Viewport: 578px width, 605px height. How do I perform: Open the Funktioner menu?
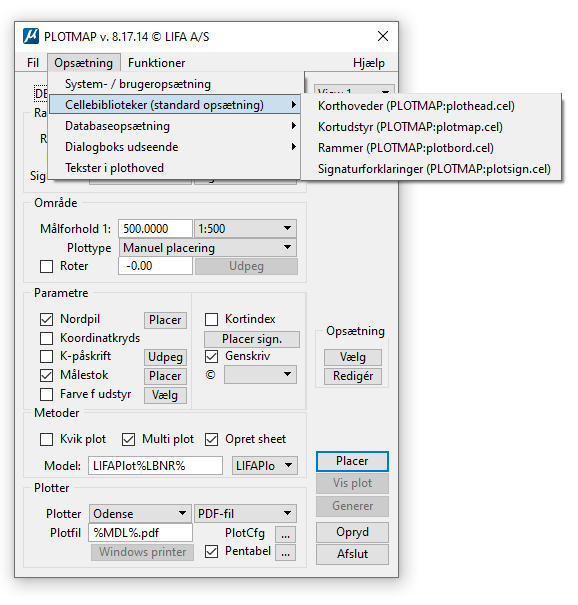click(156, 63)
